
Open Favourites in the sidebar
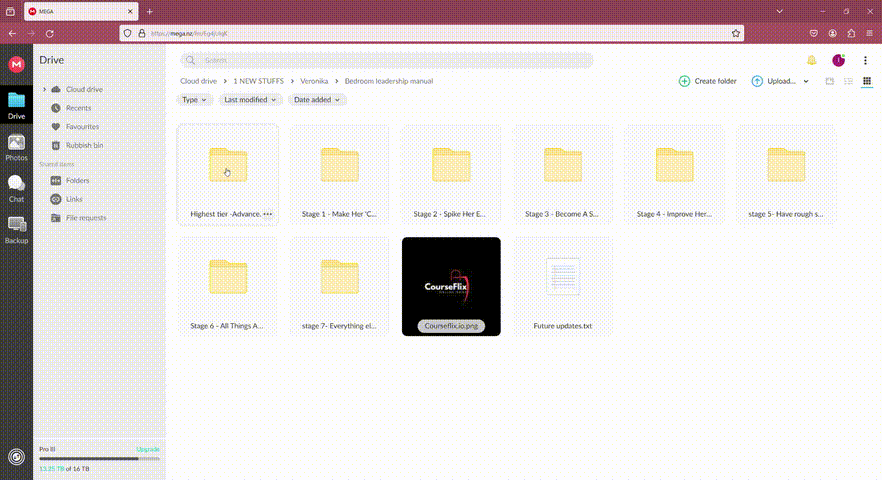click(82, 127)
